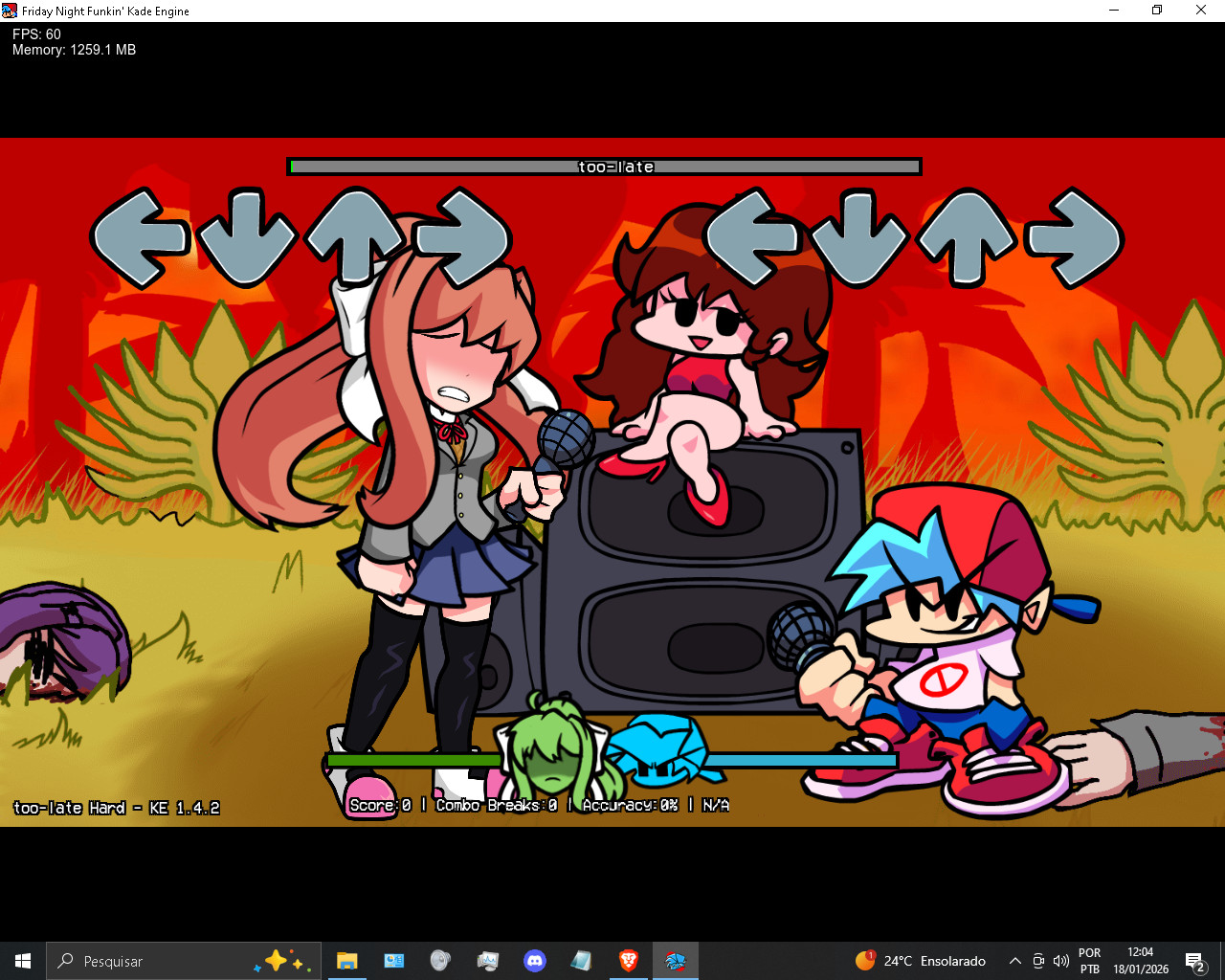Expand the hidden system tray icons
The width and height of the screenshot is (1225, 980).
pyautogui.click(x=1014, y=961)
